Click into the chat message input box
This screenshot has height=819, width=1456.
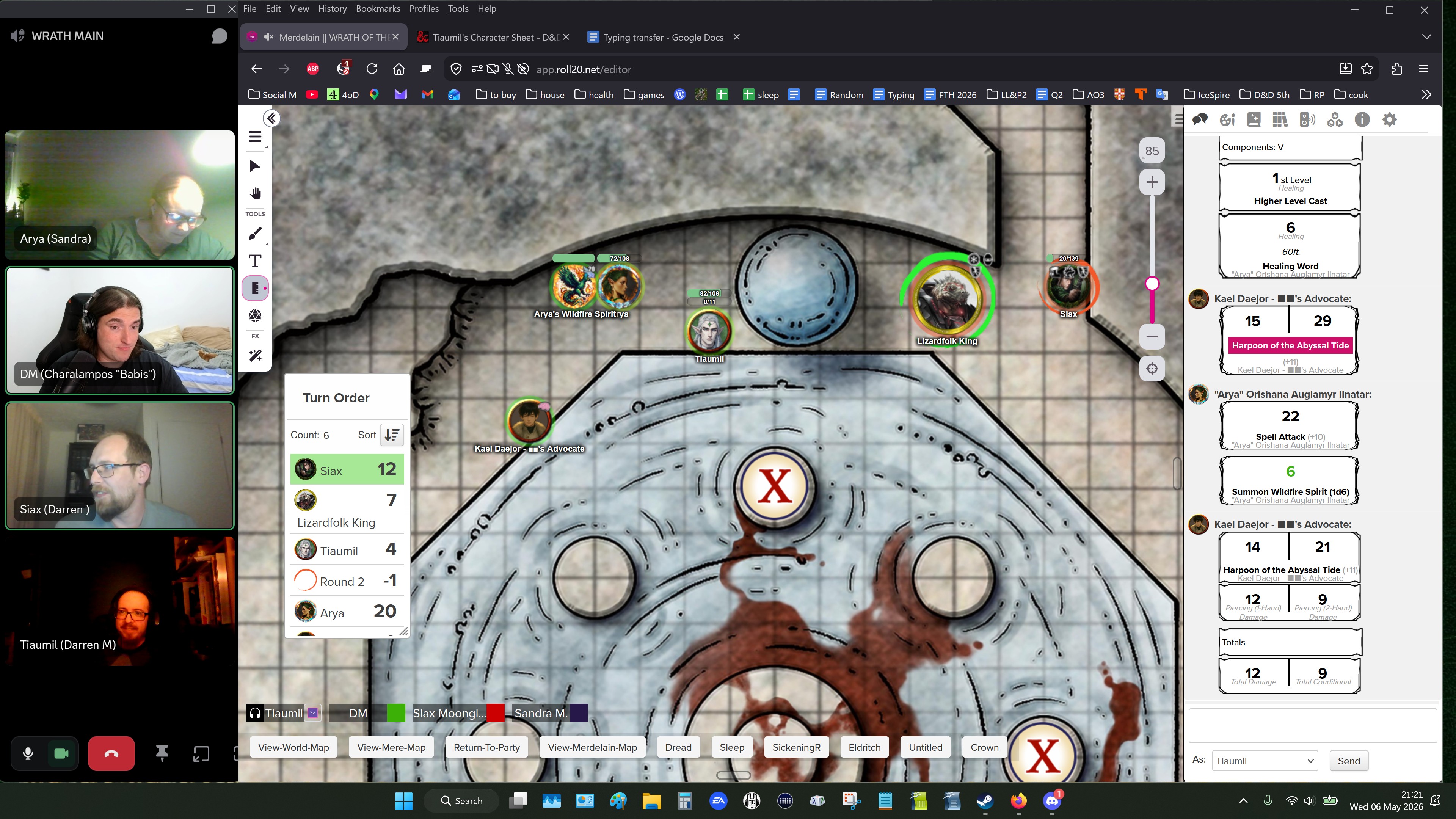click(1312, 726)
